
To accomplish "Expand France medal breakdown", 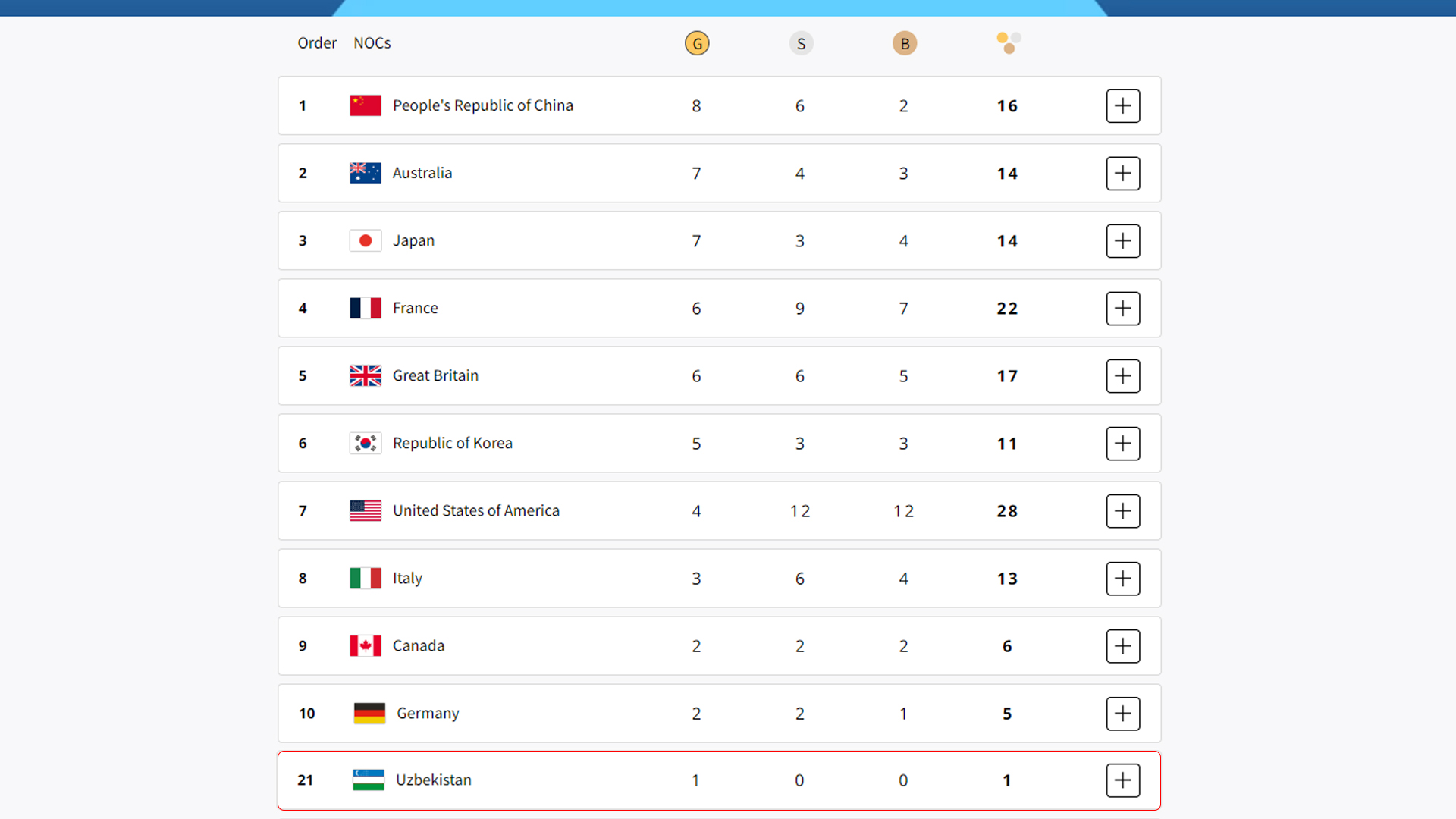I will pos(1123,308).
